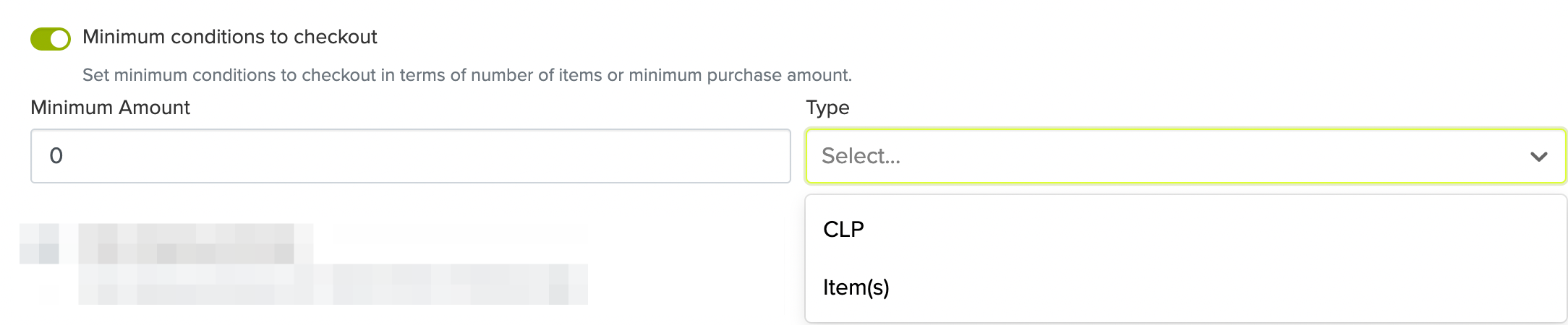Click into the Minimum Amount input field

click(410, 156)
